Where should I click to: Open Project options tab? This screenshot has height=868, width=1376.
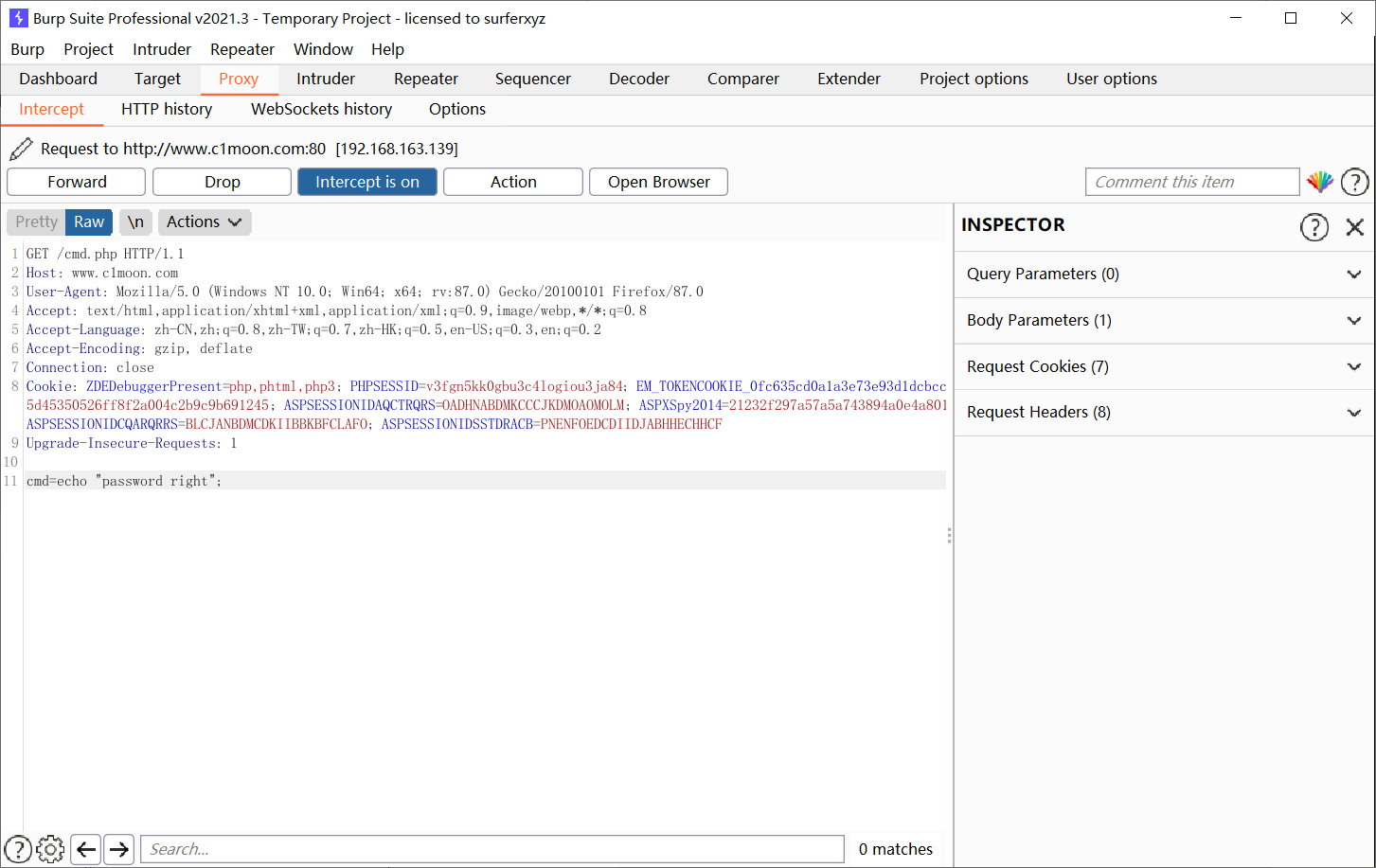pyautogui.click(x=974, y=79)
